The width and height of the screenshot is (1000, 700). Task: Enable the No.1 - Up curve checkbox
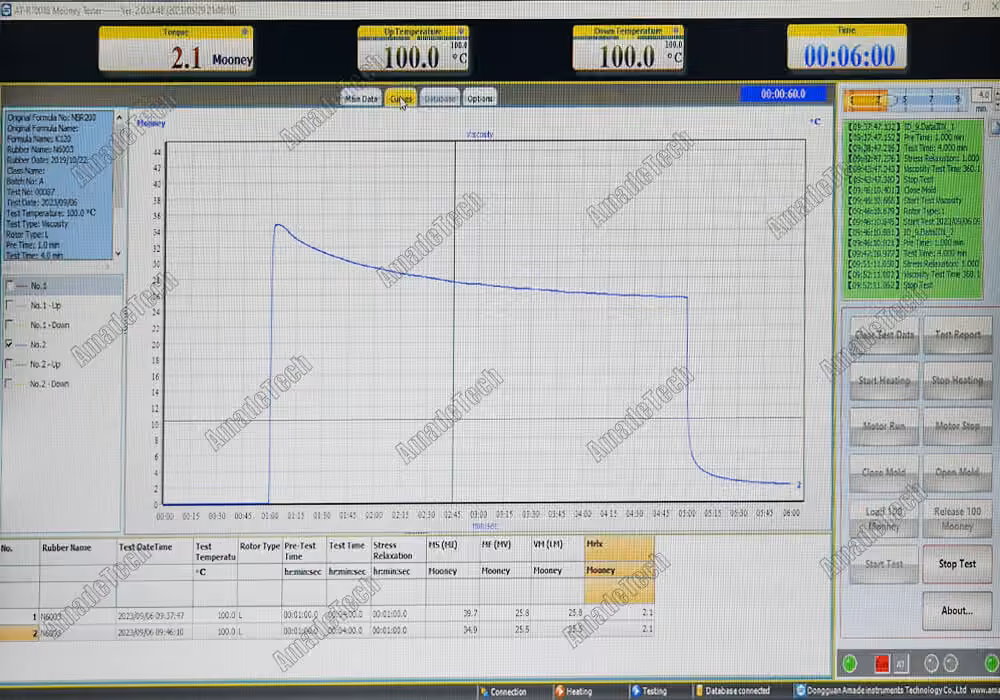pos(9,305)
